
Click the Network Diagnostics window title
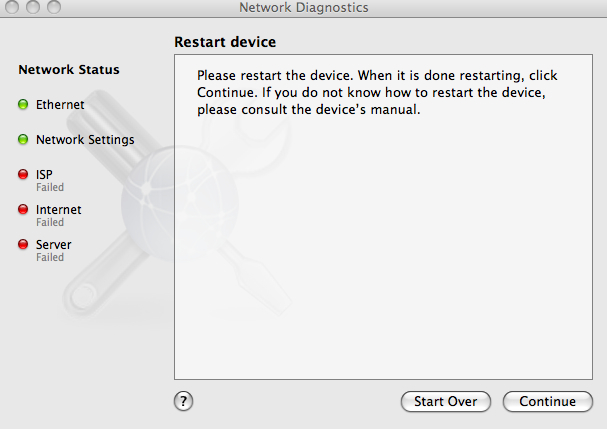tap(304, 7)
